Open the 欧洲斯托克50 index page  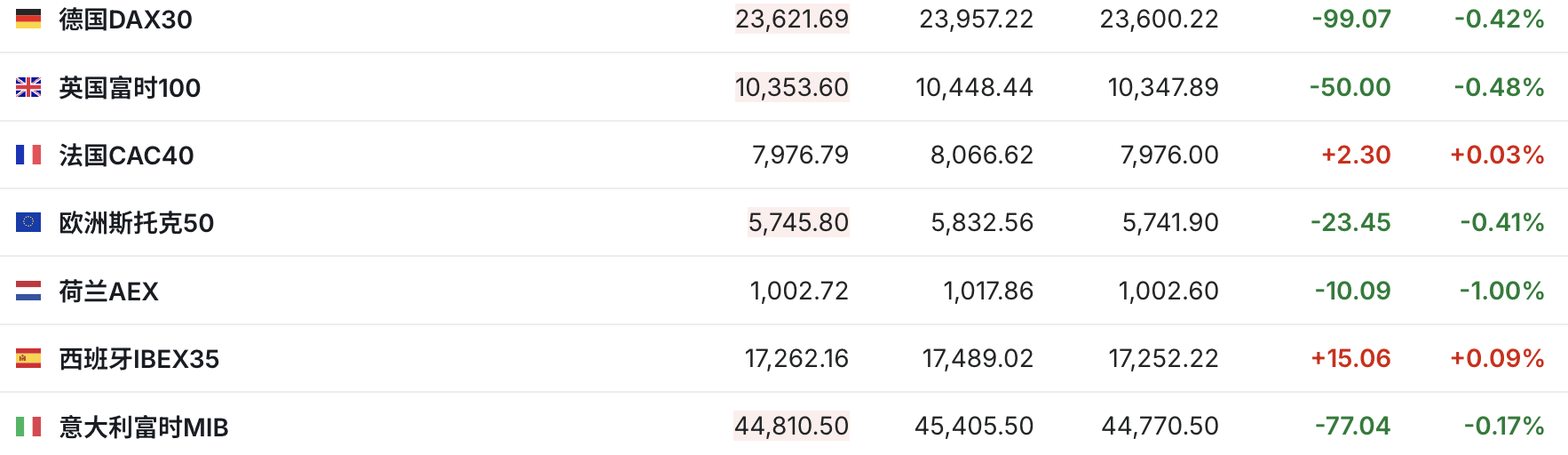[136, 223]
